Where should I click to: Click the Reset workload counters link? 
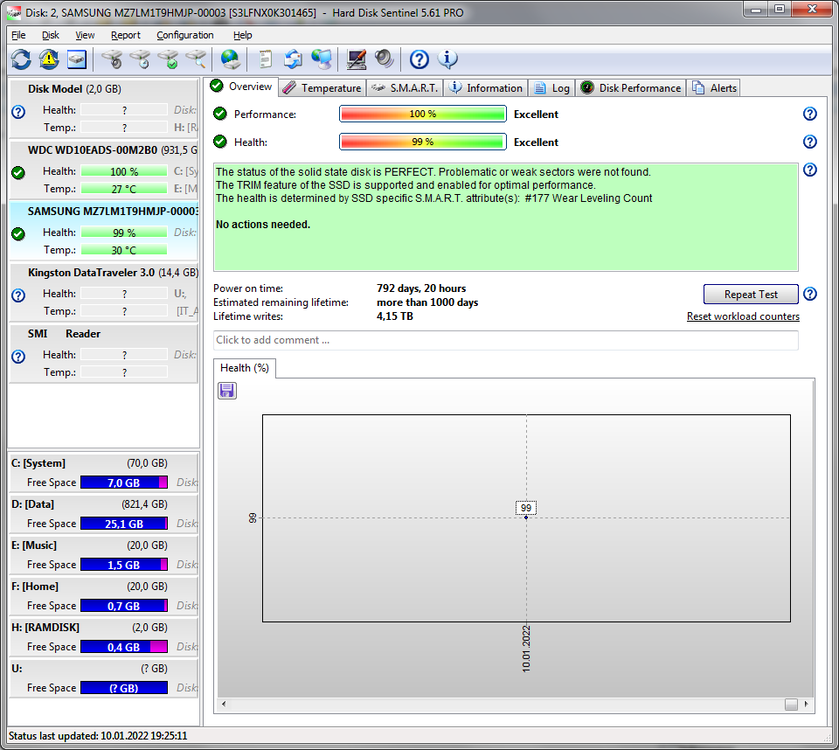[743, 316]
